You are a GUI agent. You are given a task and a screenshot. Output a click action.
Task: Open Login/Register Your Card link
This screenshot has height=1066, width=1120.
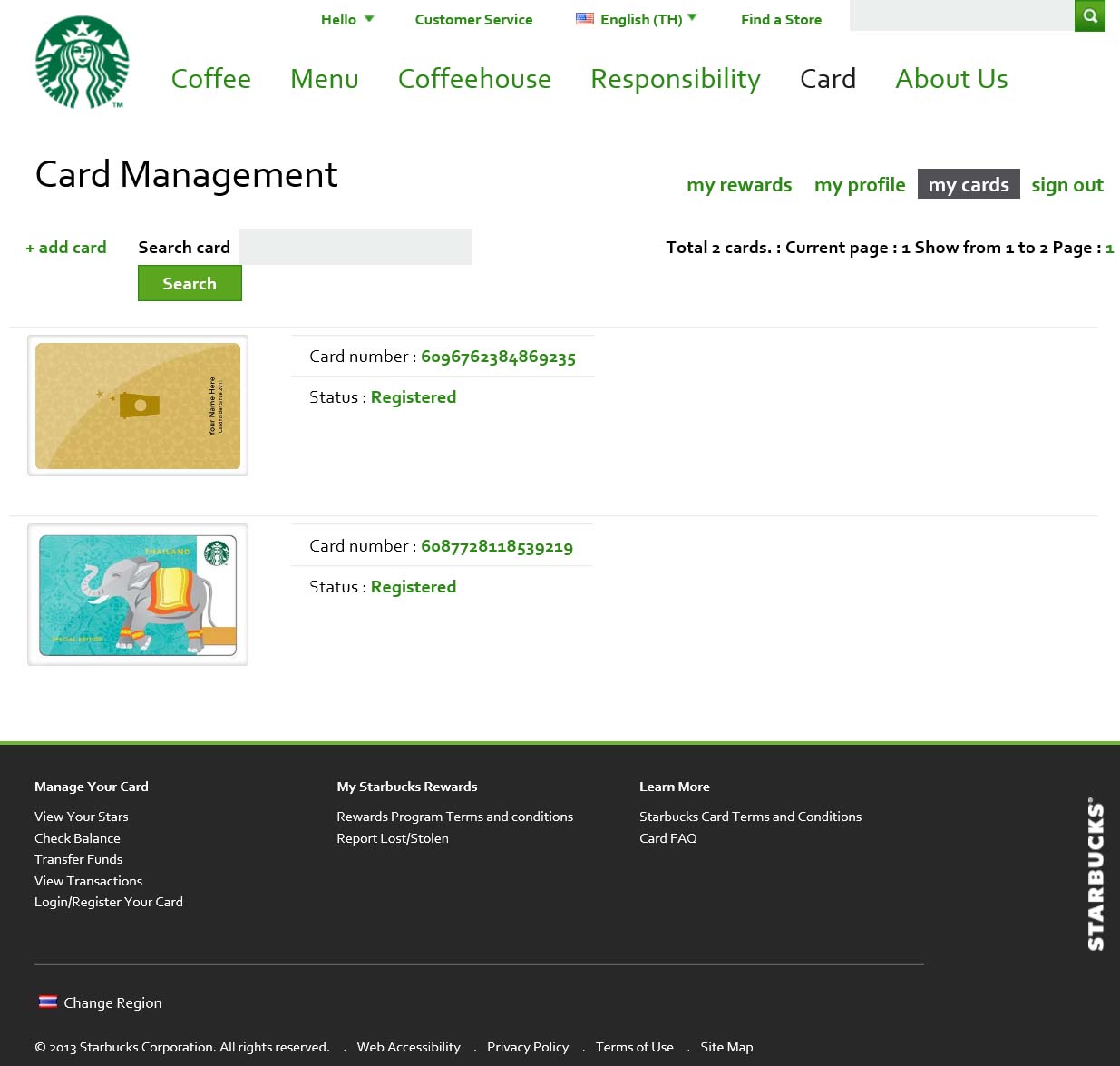point(109,902)
